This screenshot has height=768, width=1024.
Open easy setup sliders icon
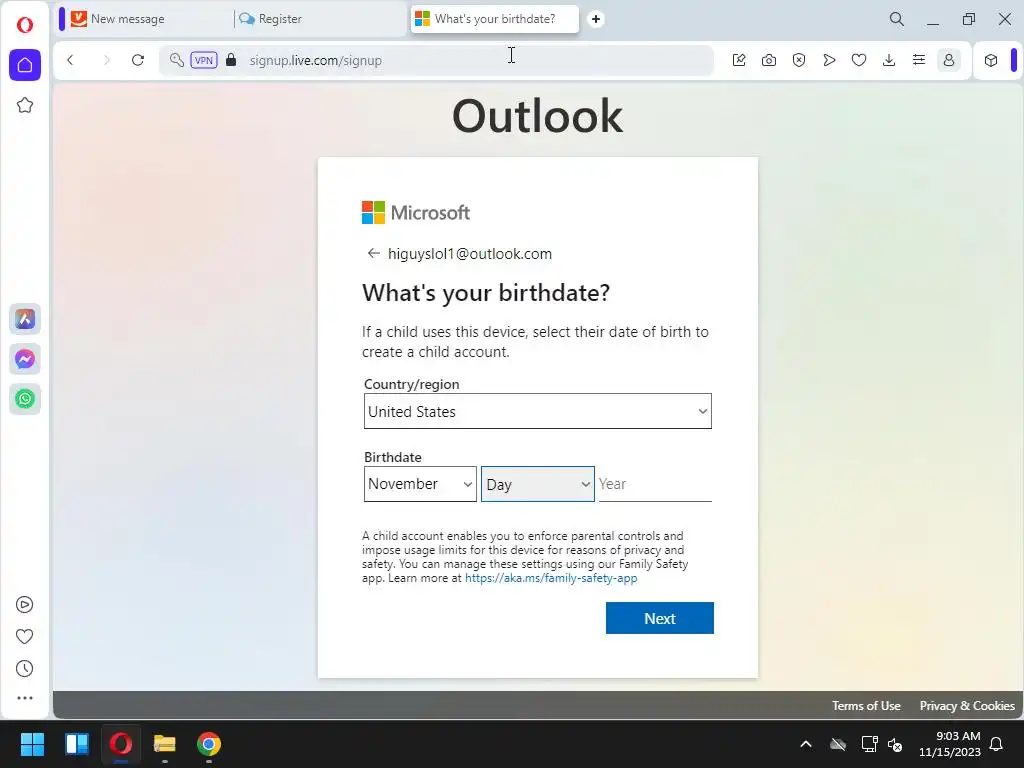click(x=919, y=60)
